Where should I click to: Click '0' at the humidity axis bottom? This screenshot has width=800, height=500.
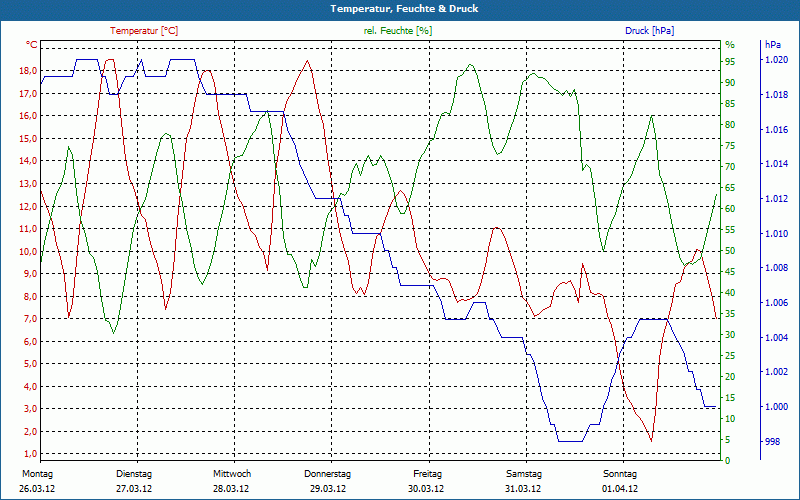pos(728,461)
